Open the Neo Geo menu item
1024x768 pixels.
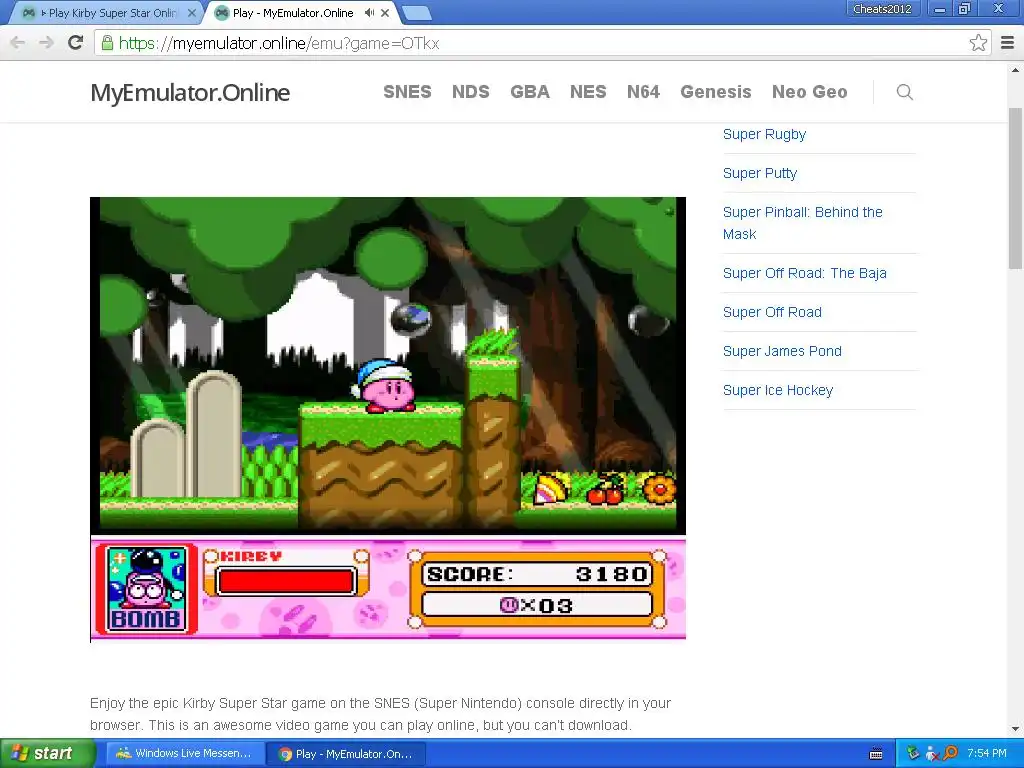click(x=810, y=91)
